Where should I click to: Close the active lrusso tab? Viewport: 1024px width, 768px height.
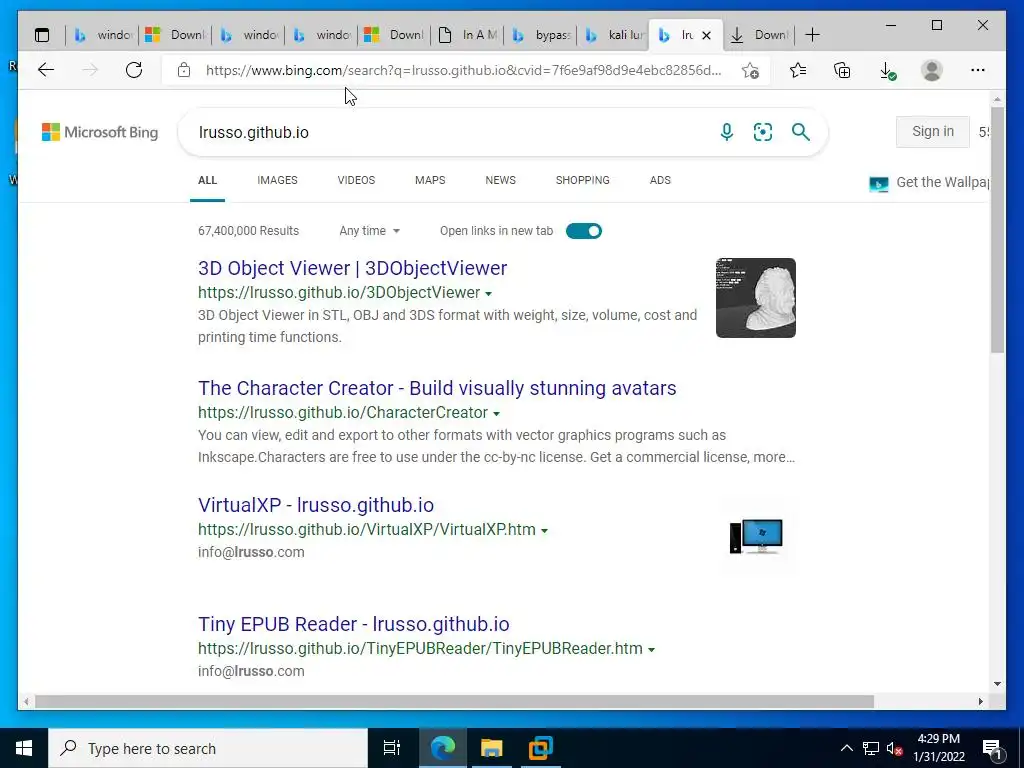tap(706, 35)
